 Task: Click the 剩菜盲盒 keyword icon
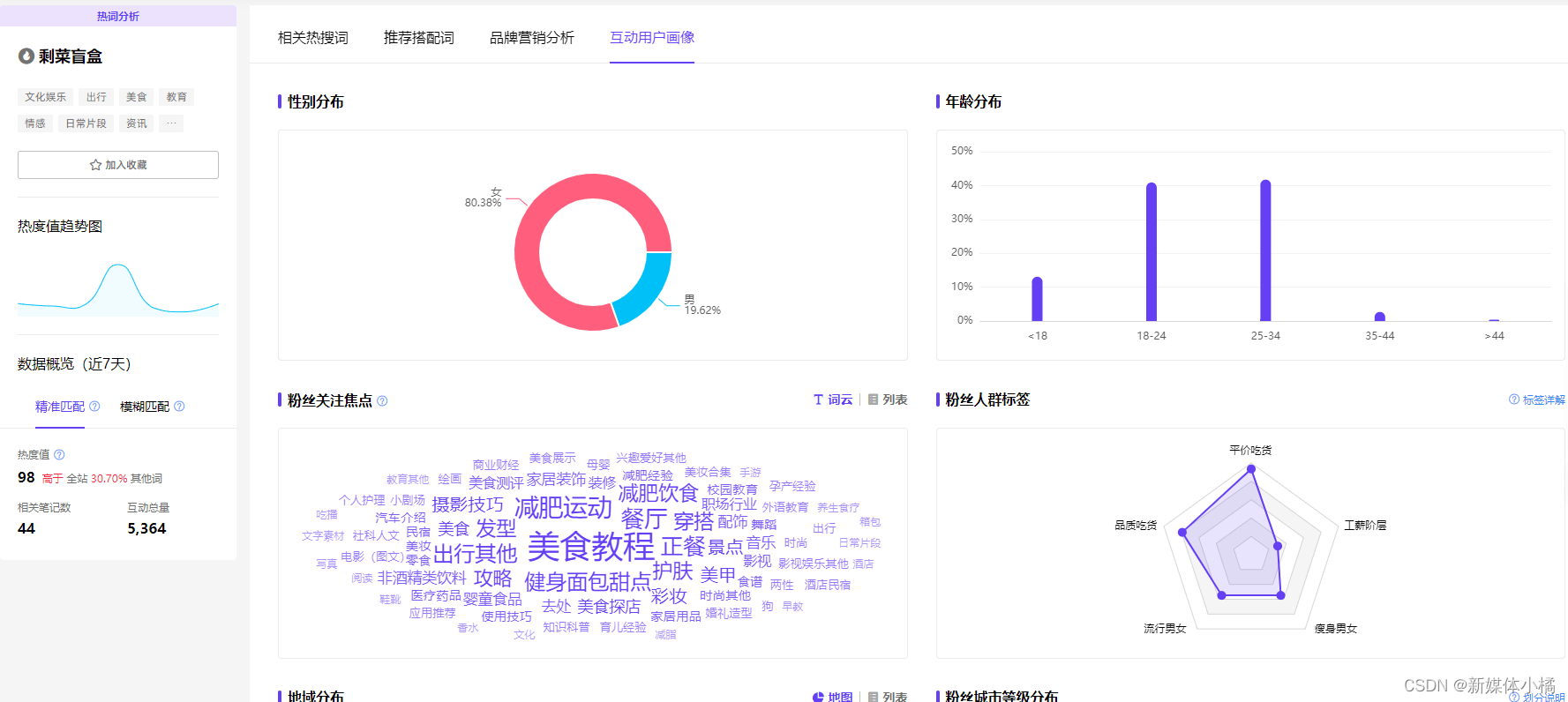point(26,56)
